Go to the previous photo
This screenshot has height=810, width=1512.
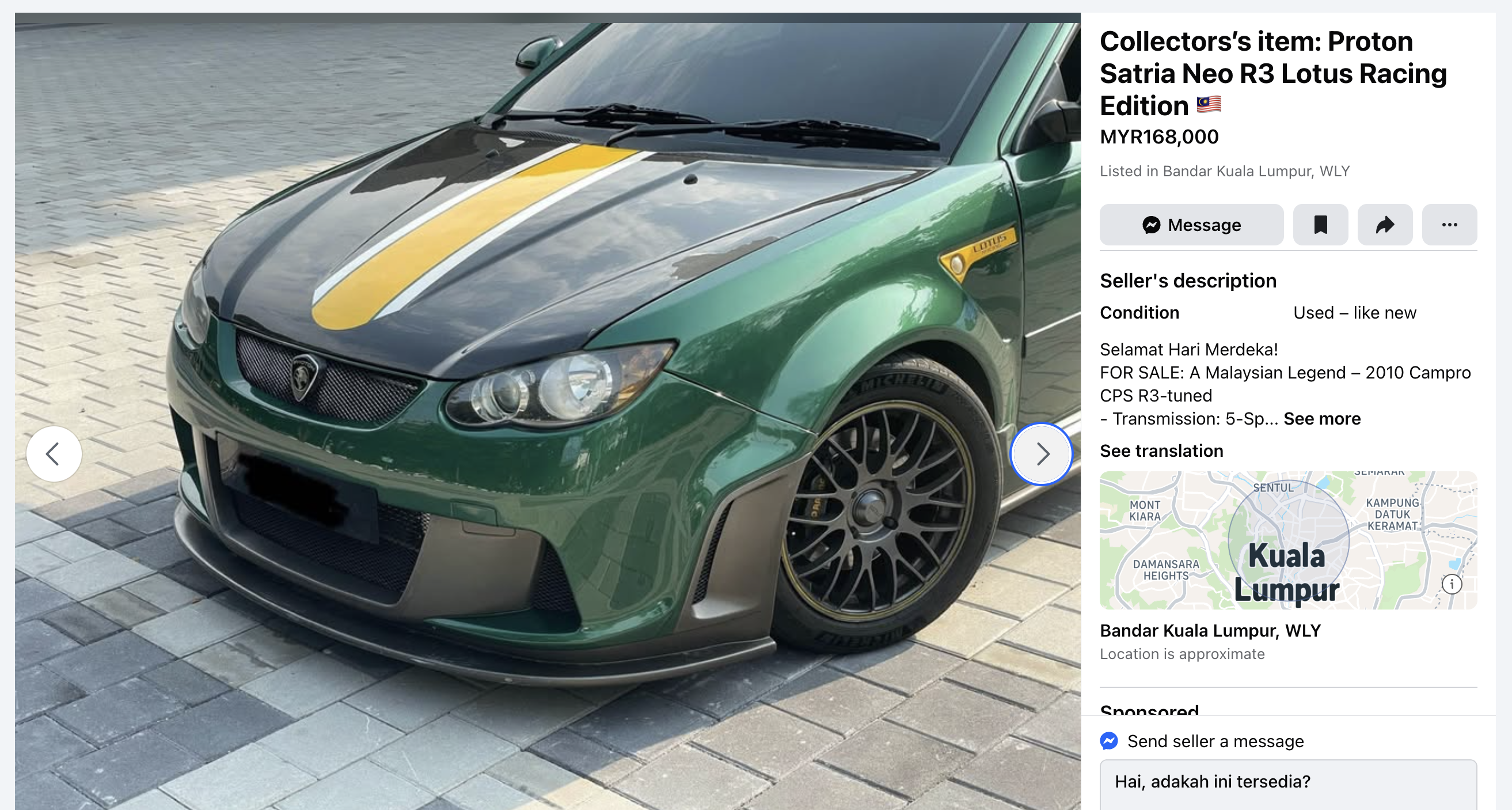[x=54, y=453]
